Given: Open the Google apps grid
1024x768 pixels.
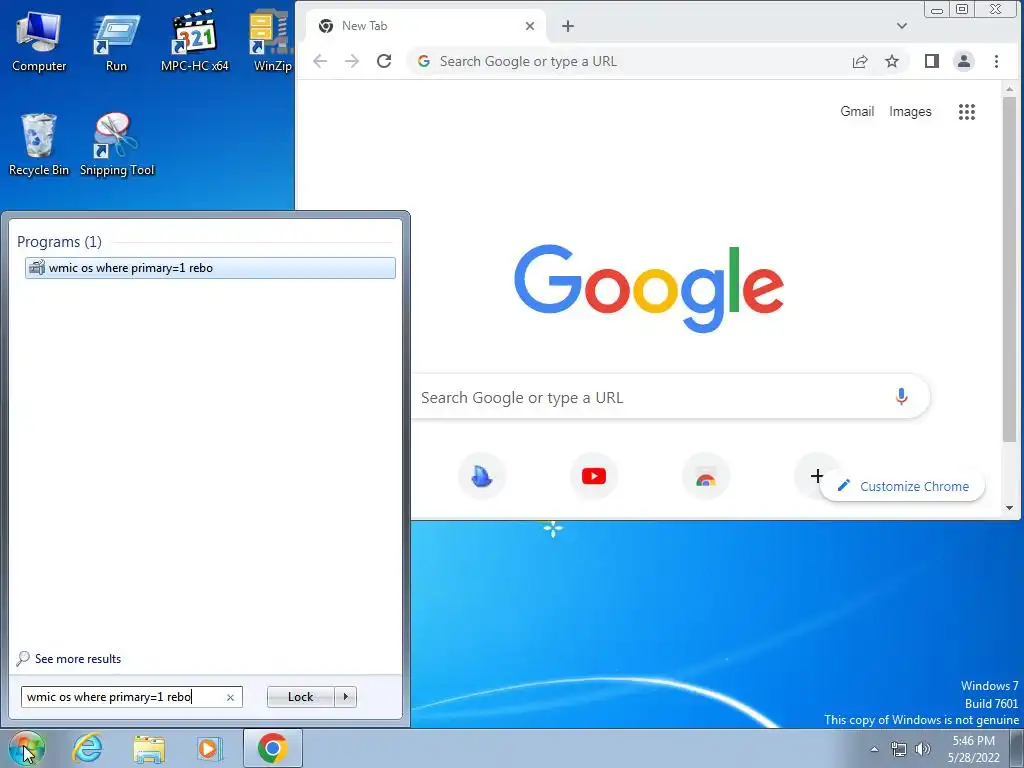Looking at the screenshot, I should 967,112.
